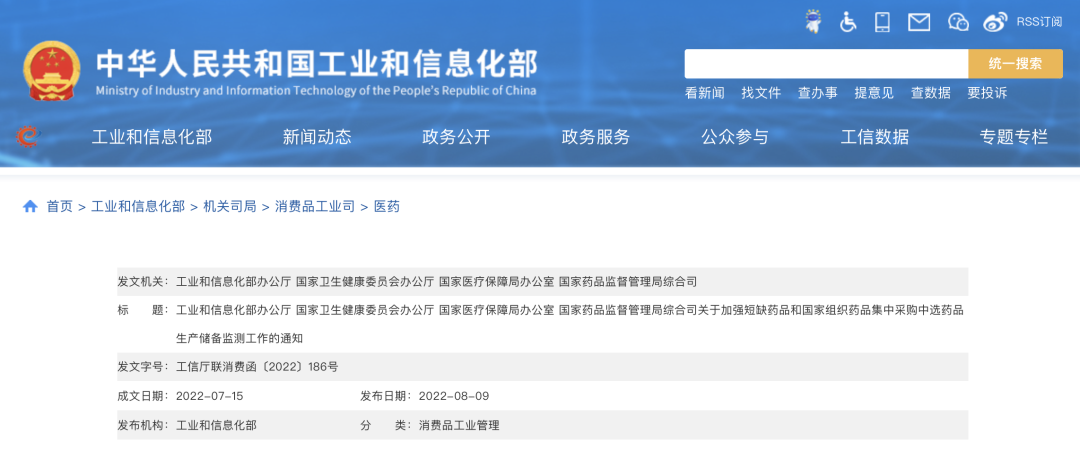This screenshot has width=1080, height=450.
Task: Focus the site search input field
Action: [826, 64]
